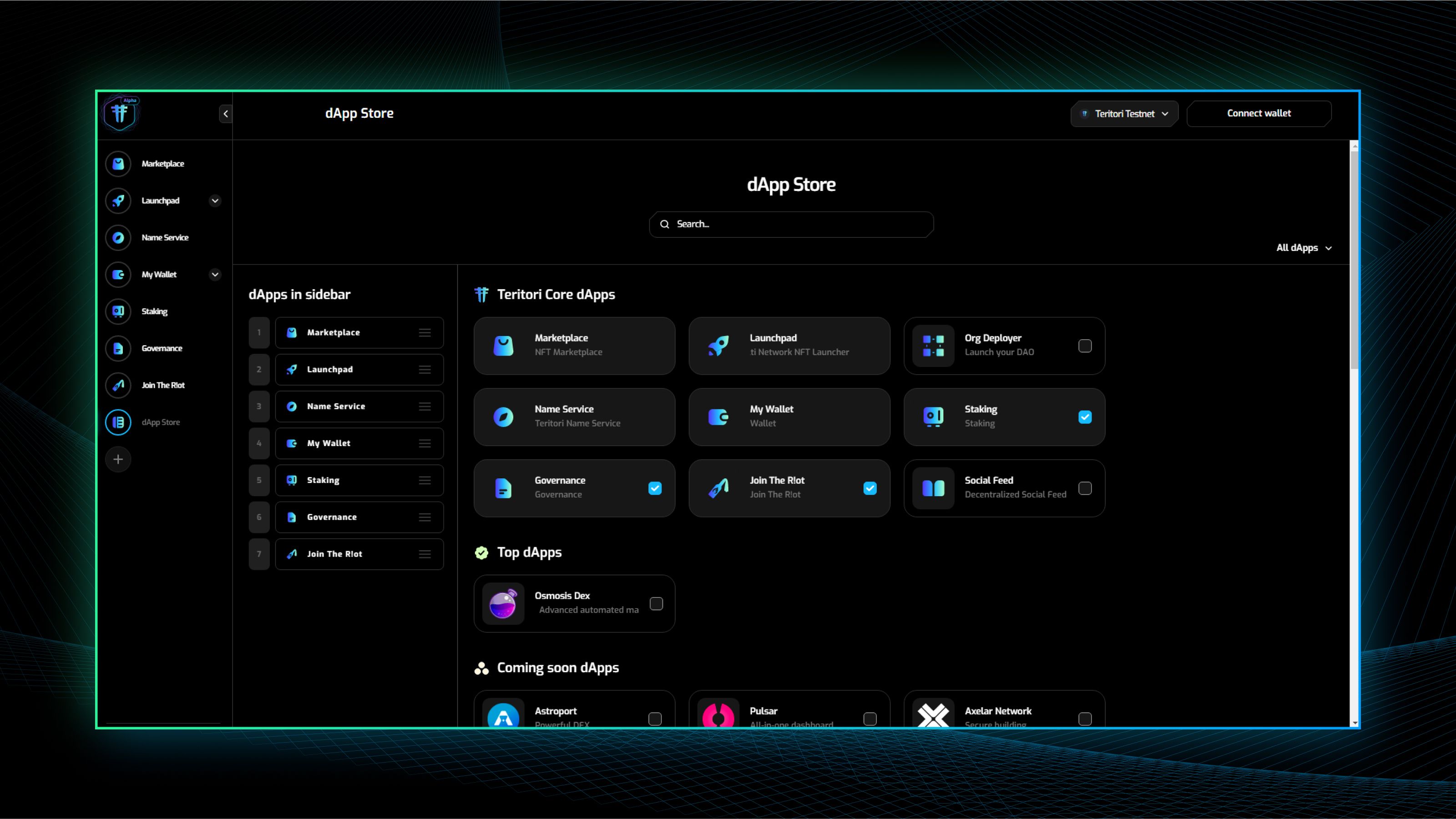Open the Teritori Testnet network dropdown
The height and width of the screenshot is (819, 1456).
[x=1124, y=114]
